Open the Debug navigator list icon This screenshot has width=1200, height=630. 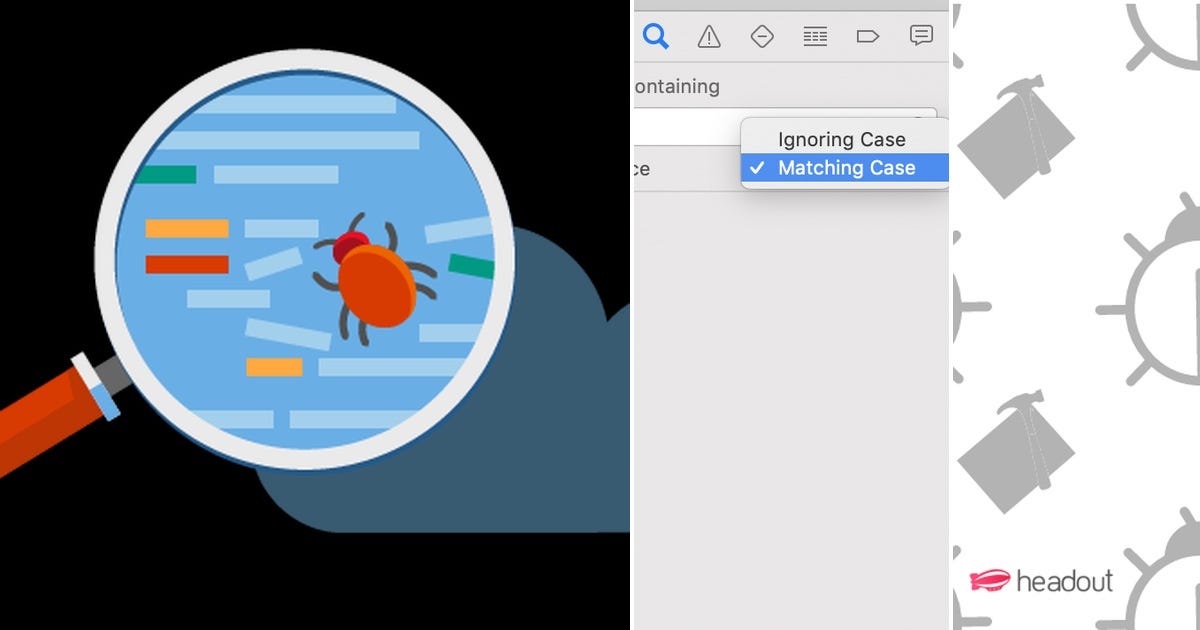[x=815, y=36]
